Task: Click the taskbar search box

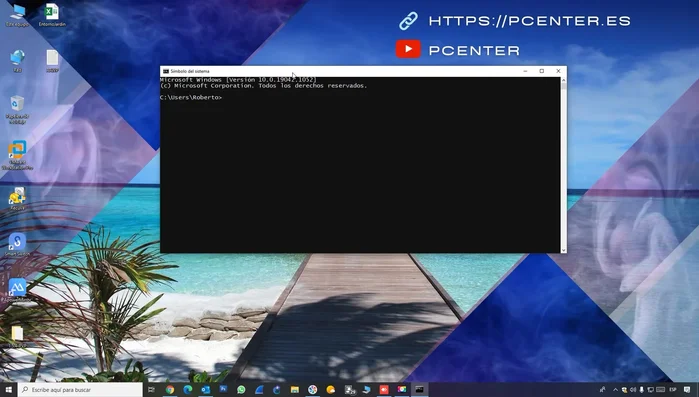Action: pos(80,390)
